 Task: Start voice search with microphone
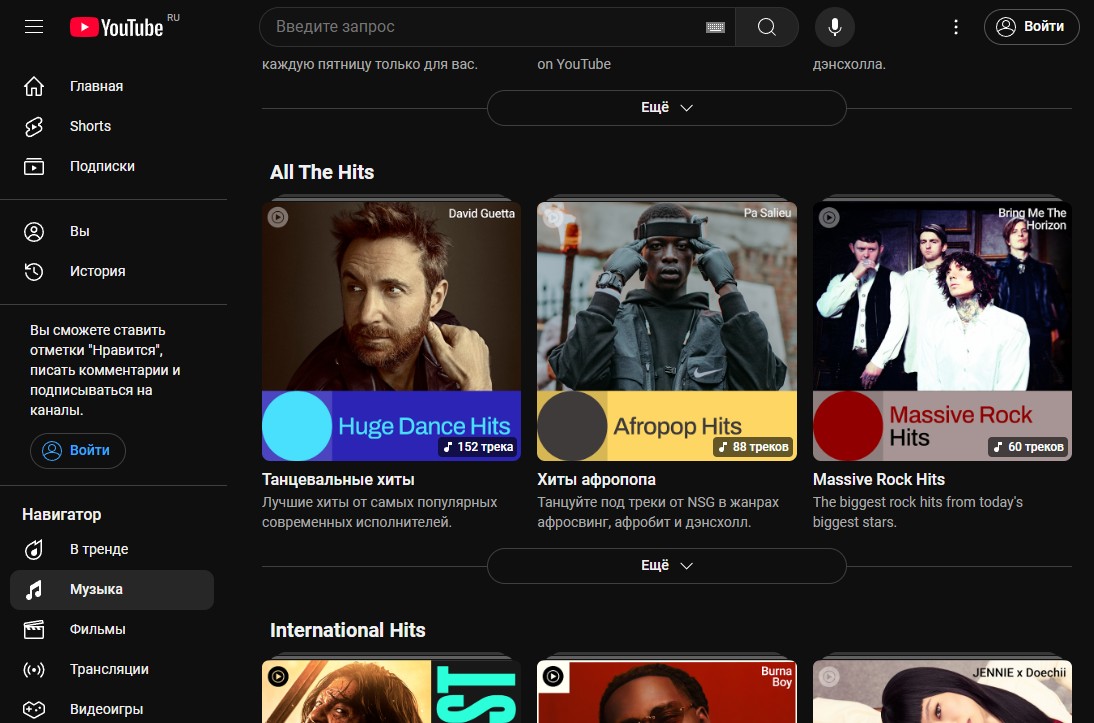pyautogui.click(x=835, y=27)
